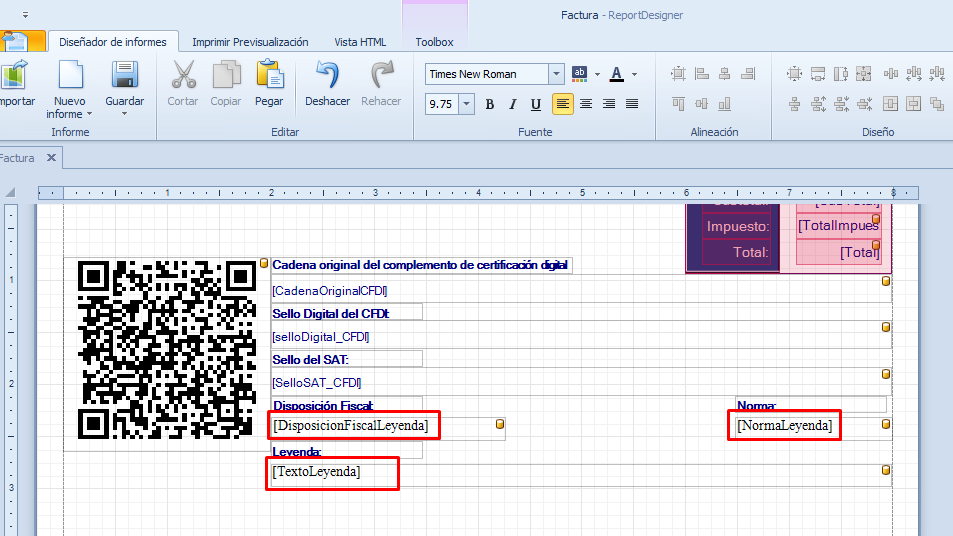Apply justified text alignment
The width and height of the screenshot is (953, 536).
(x=632, y=104)
